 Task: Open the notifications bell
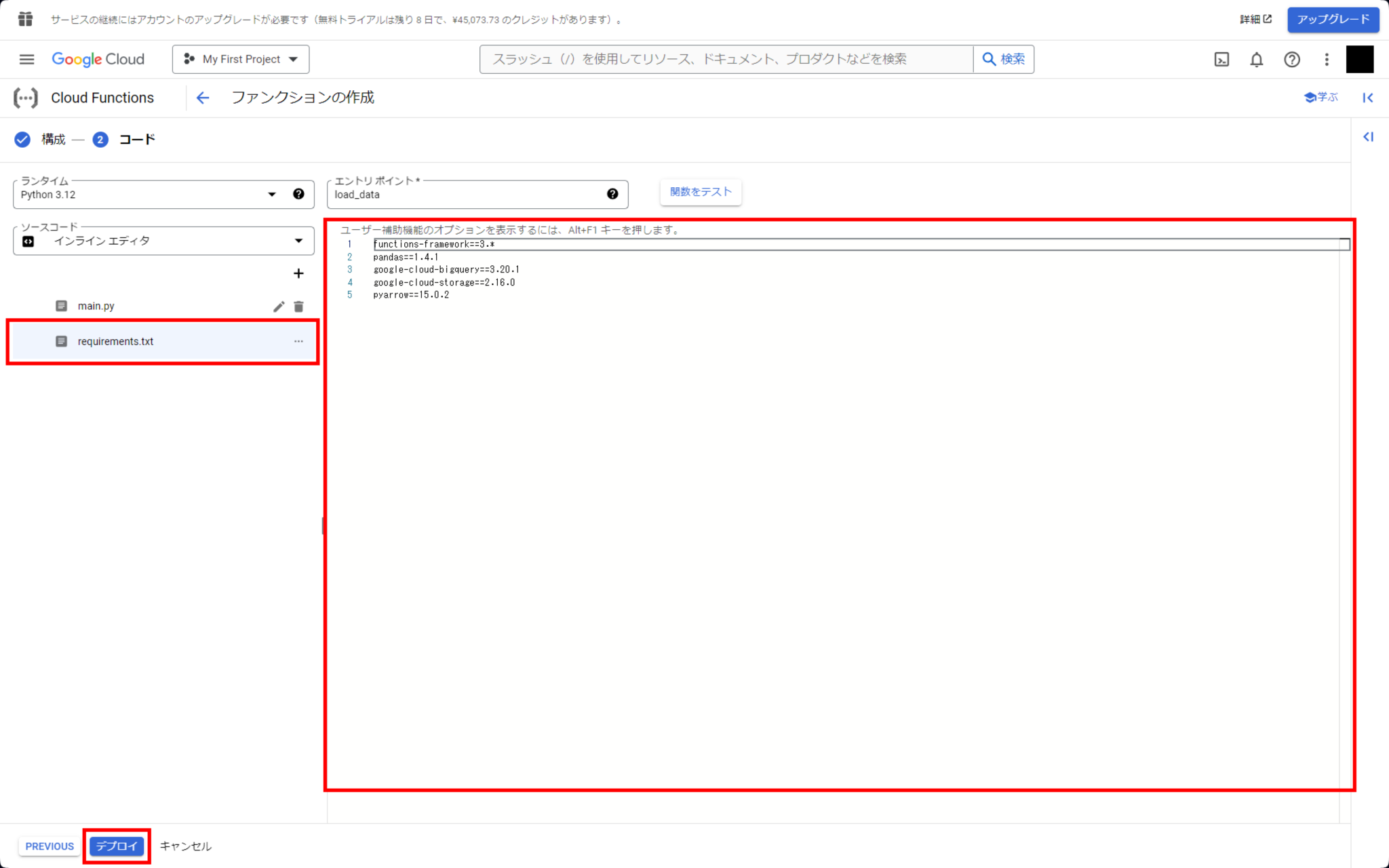1257,60
